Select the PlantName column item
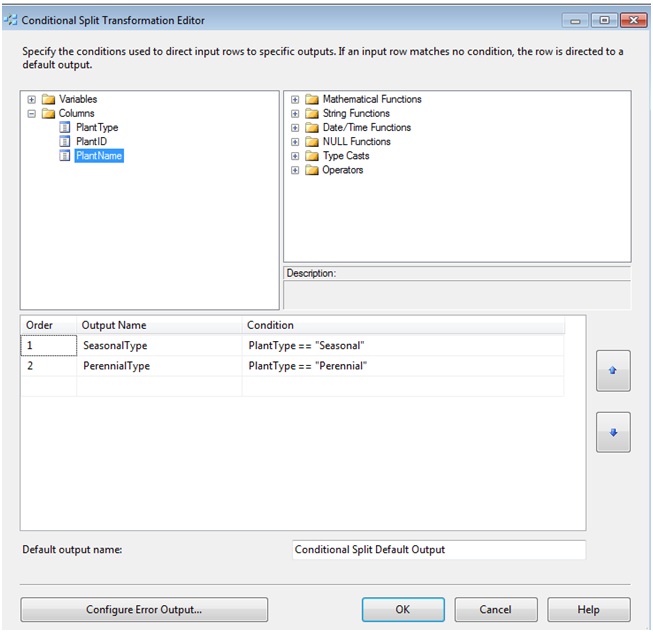The image size is (653, 632). pos(99,156)
